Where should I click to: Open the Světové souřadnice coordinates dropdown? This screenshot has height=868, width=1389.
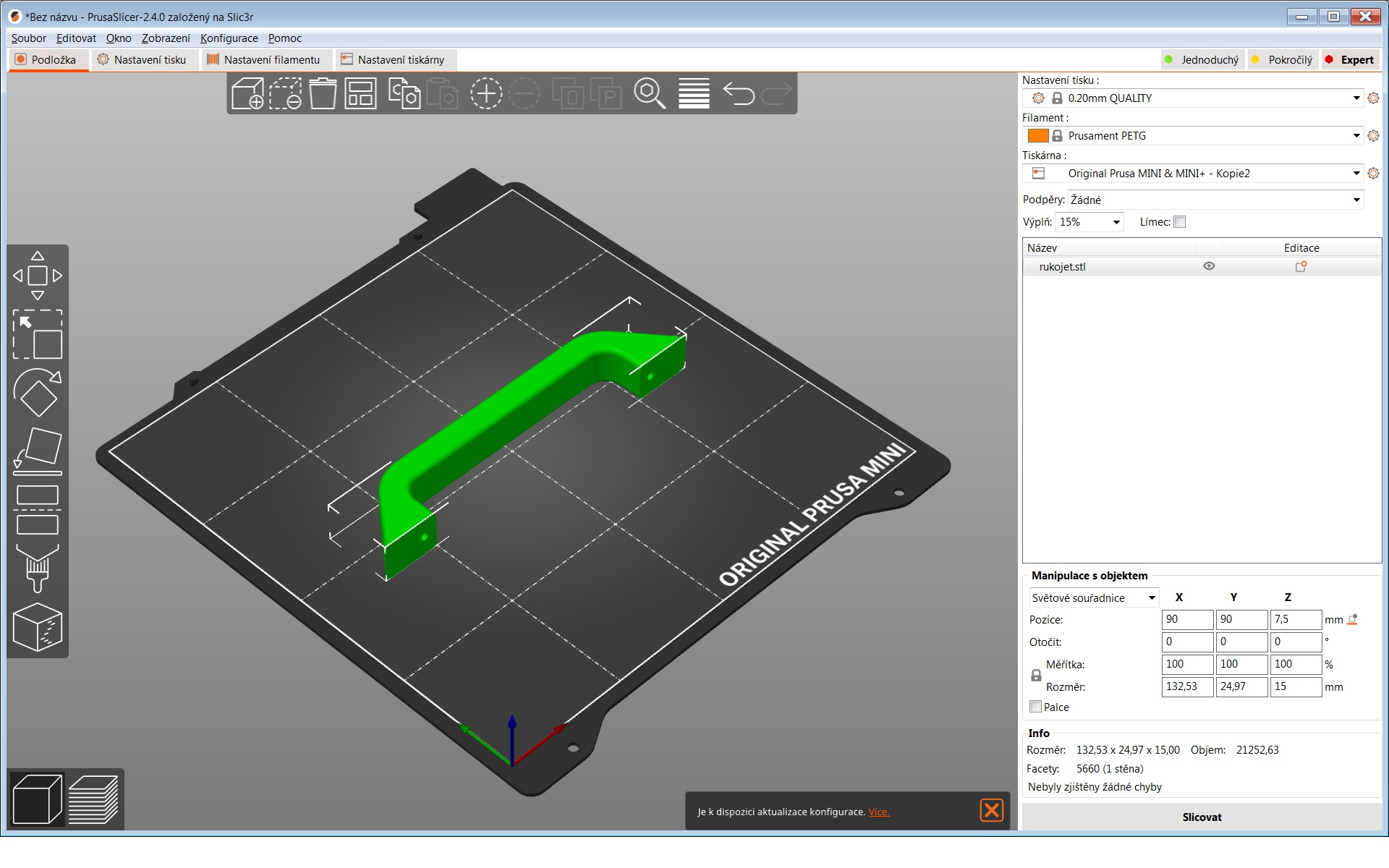click(x=1094, y=598)
